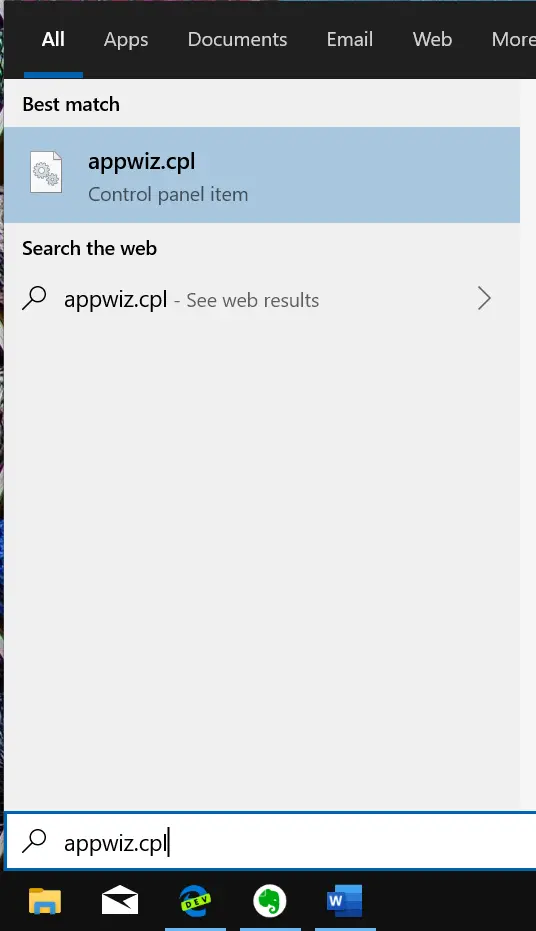This screenshot has width=536, height=931.
Task: Switch to the All filter tab
Action: tap(53, 39)
